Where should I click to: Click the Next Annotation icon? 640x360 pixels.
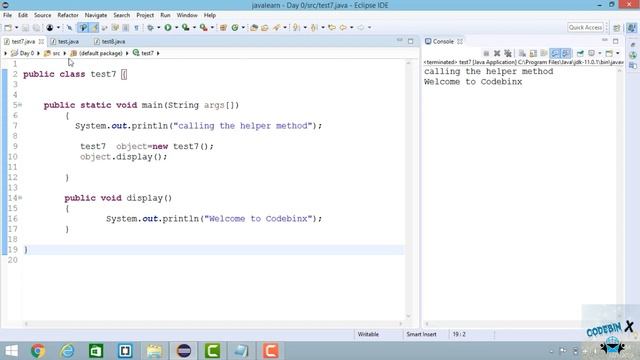(x=296, y=27)
